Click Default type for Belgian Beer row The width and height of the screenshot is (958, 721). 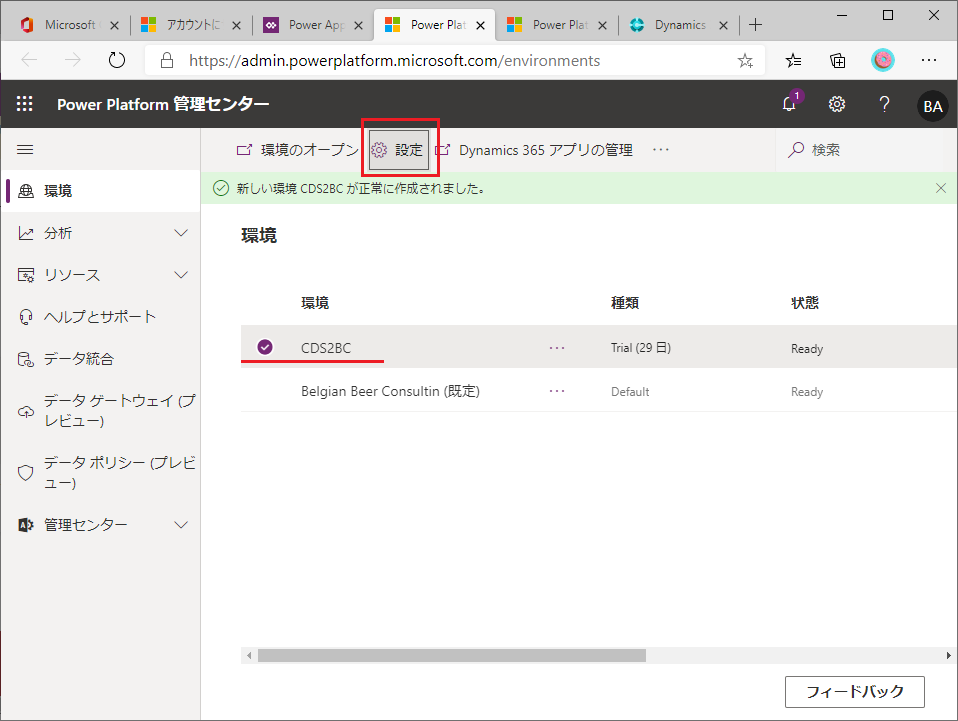pos(630,392)
